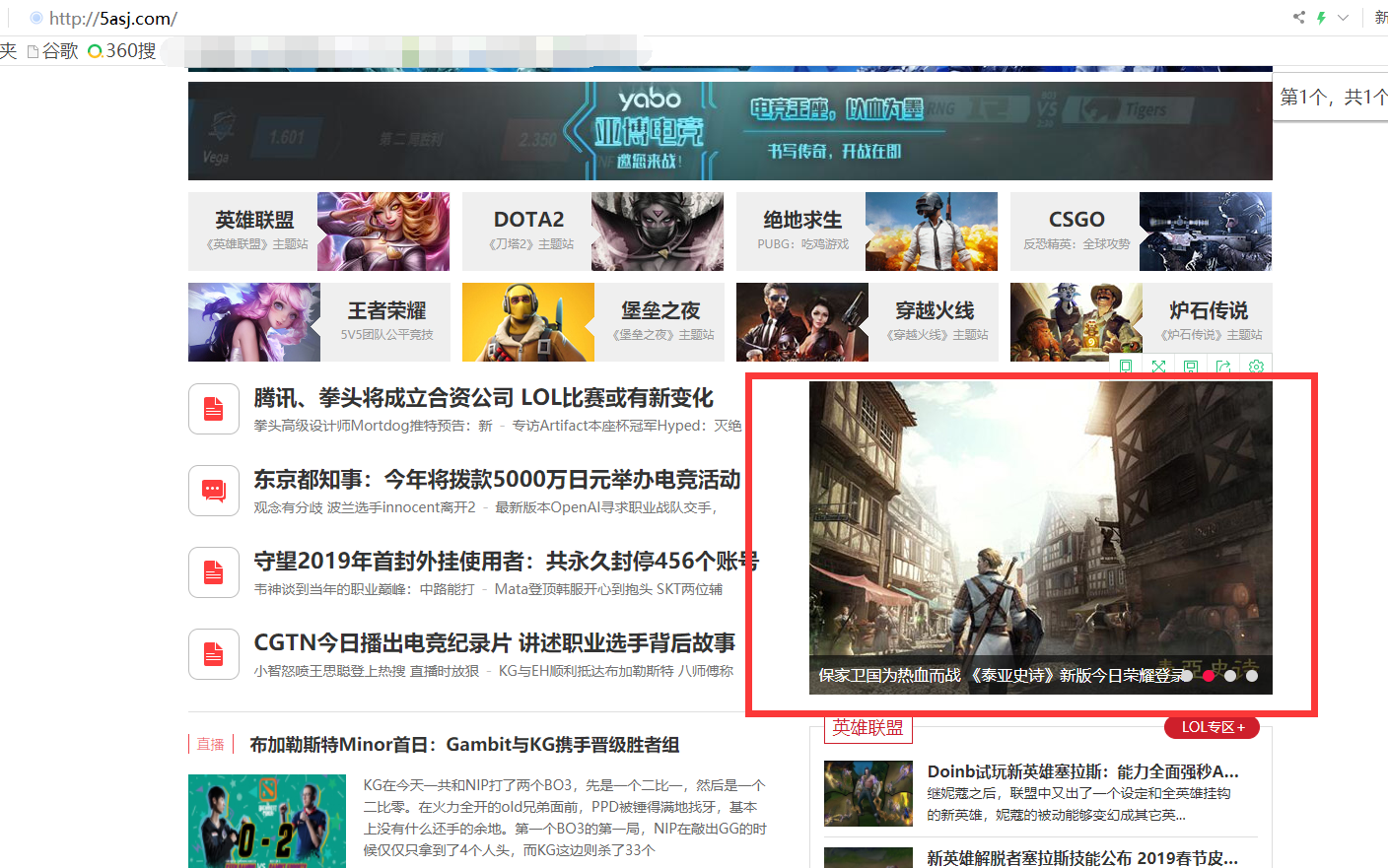
Task: Click the share-arrow icon above the carousel
Action: pyautogui.click(x=1223, y=367)
